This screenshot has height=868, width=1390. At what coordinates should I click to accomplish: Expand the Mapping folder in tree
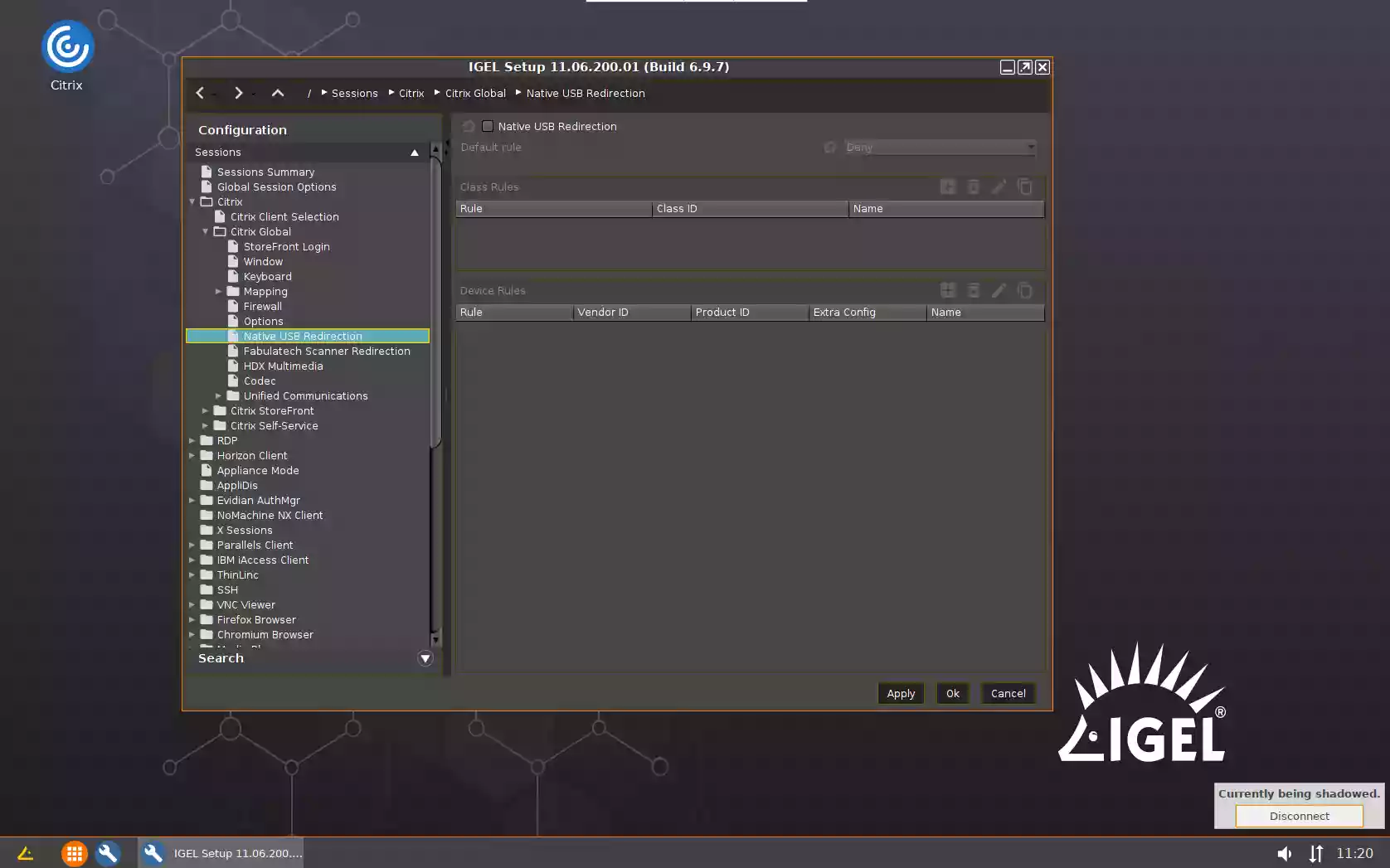[x=219, y=291]
